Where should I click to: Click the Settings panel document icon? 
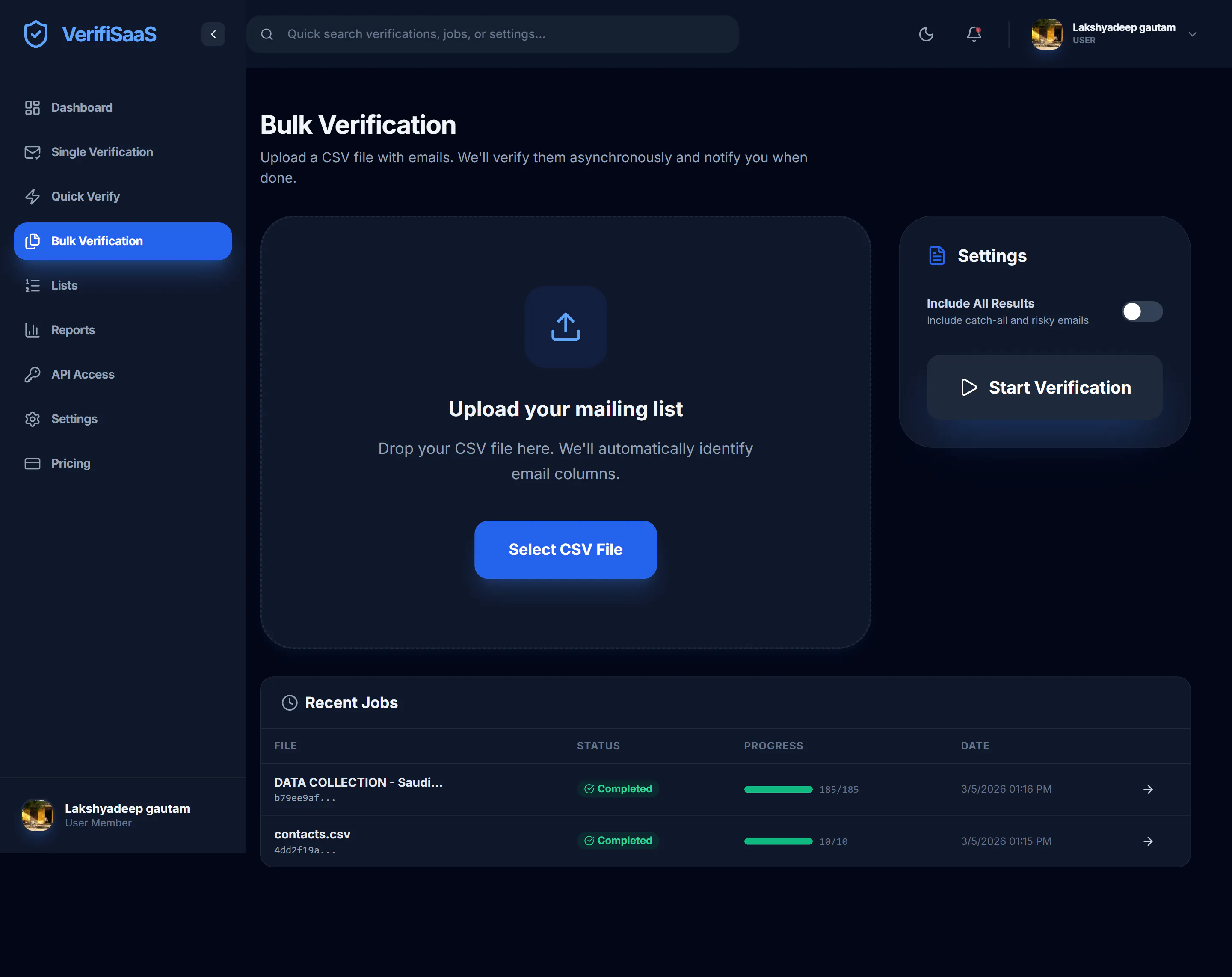tap(937, 256)
